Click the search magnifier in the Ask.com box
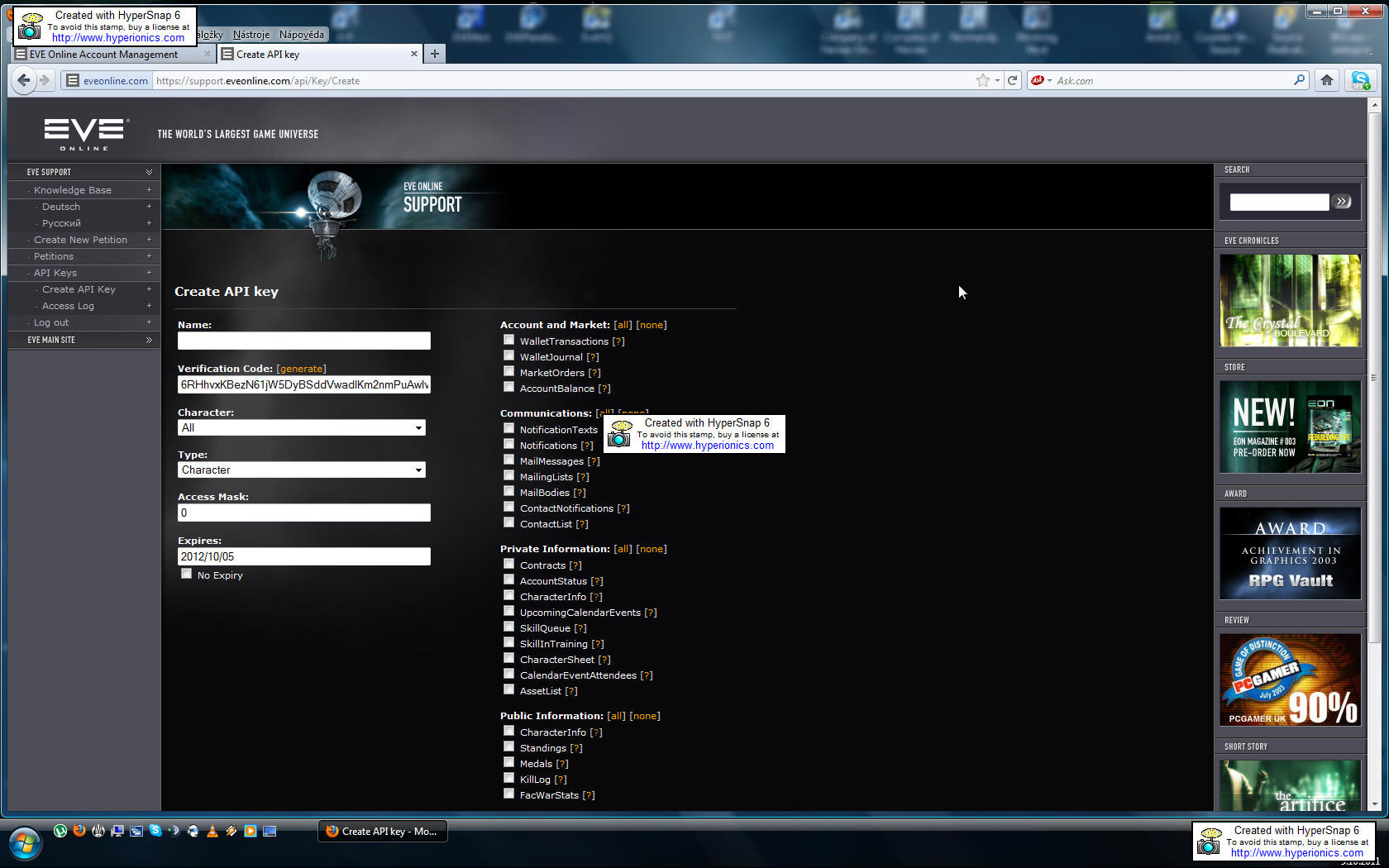 pyautogui.click(x=1300, y=80)
